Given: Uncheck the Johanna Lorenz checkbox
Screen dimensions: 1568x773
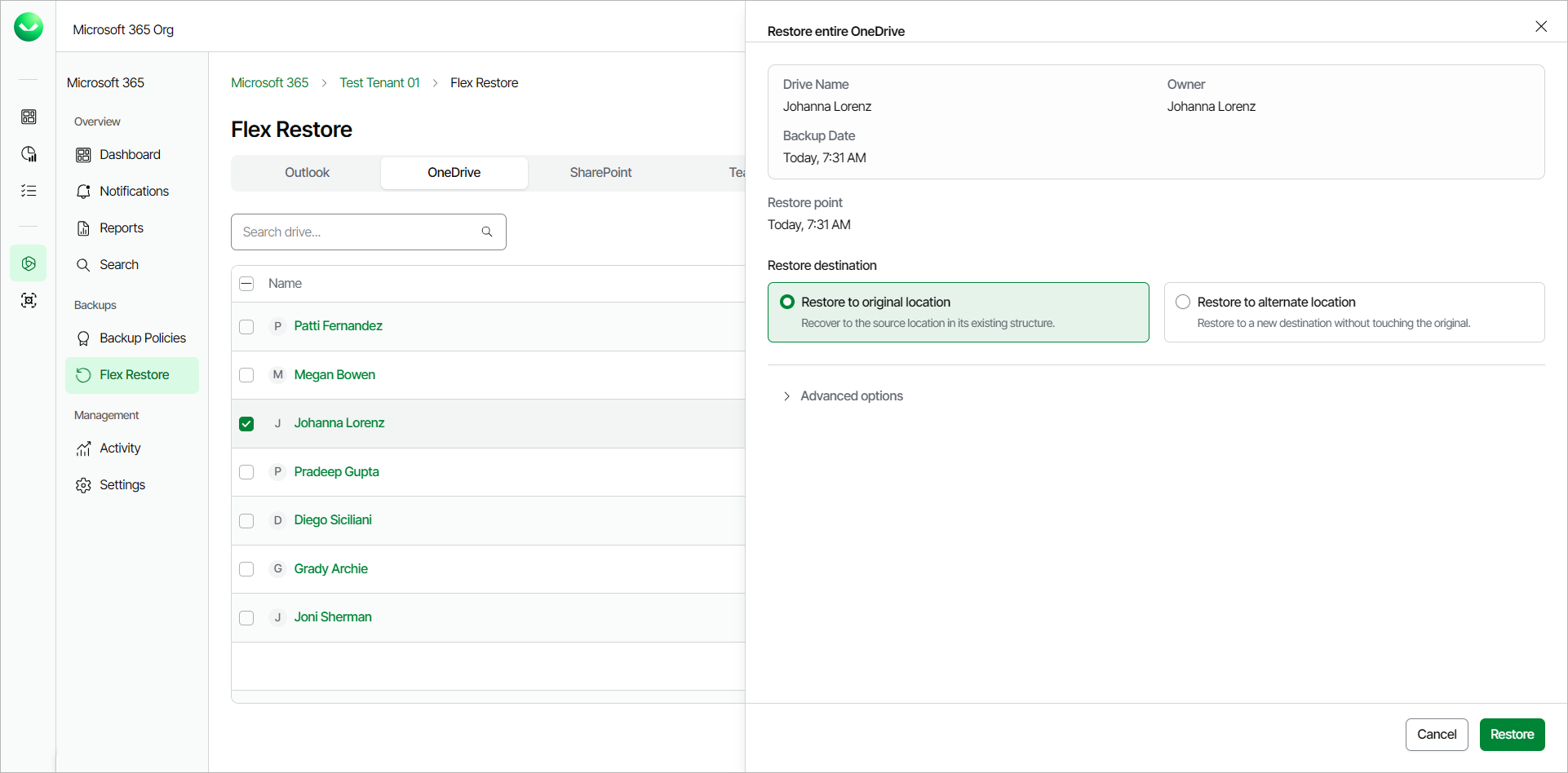Looking at the screenshot, I should [x=246, y=424].
